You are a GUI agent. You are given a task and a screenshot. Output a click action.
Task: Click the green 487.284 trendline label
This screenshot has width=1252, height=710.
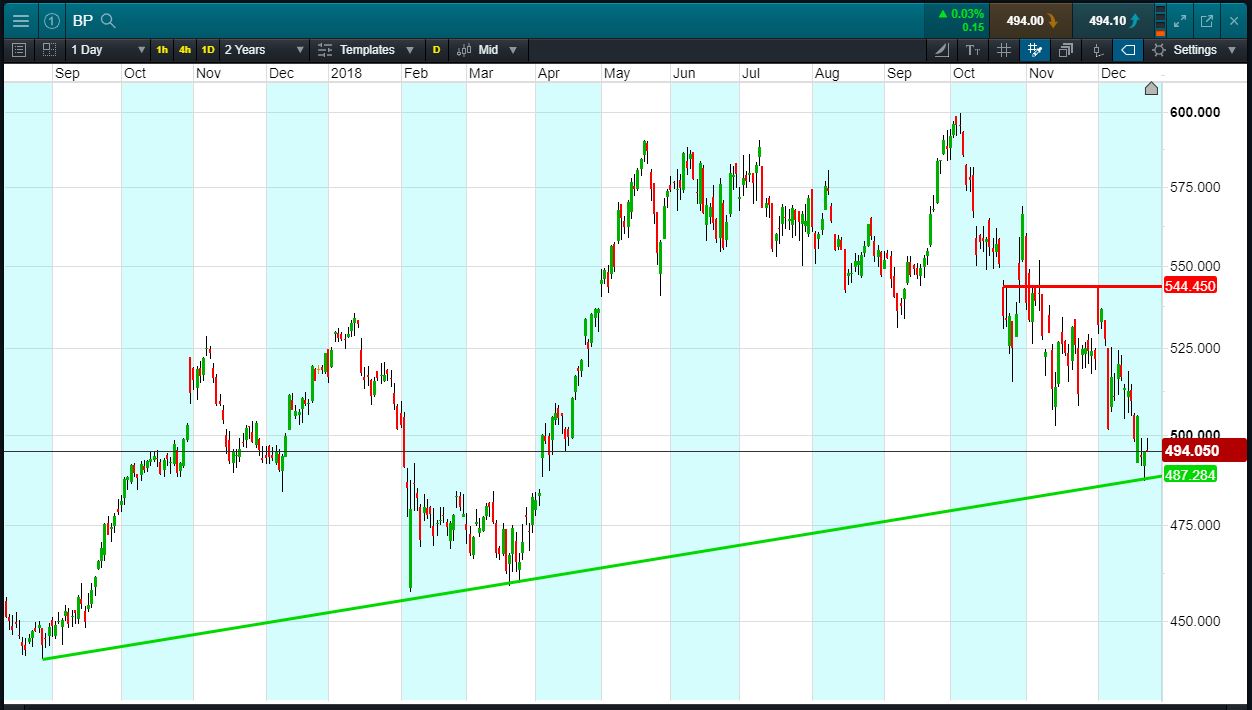pyautogui.click(x=1190, y=475)
